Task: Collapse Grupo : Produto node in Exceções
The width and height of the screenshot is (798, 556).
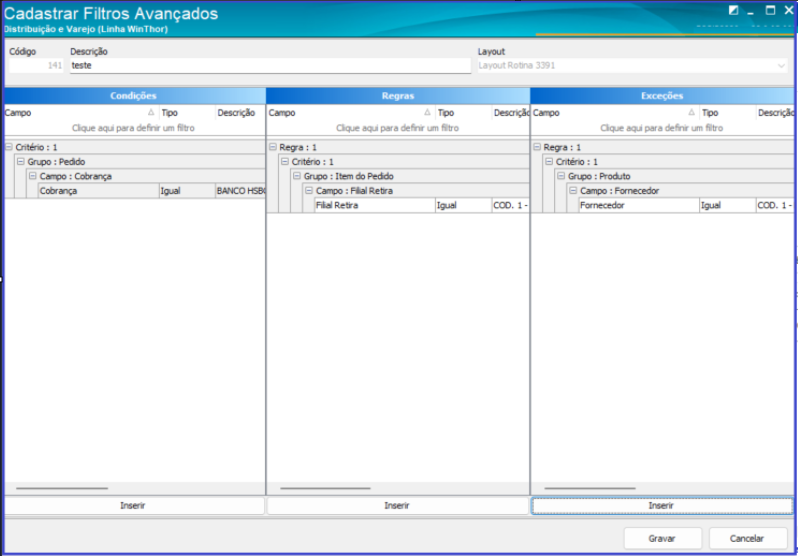Action: [x=561, y=176]
